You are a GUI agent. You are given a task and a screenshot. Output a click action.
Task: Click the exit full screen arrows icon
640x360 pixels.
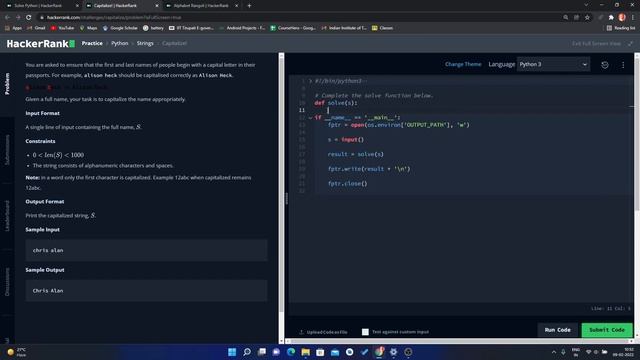[631, 43]
